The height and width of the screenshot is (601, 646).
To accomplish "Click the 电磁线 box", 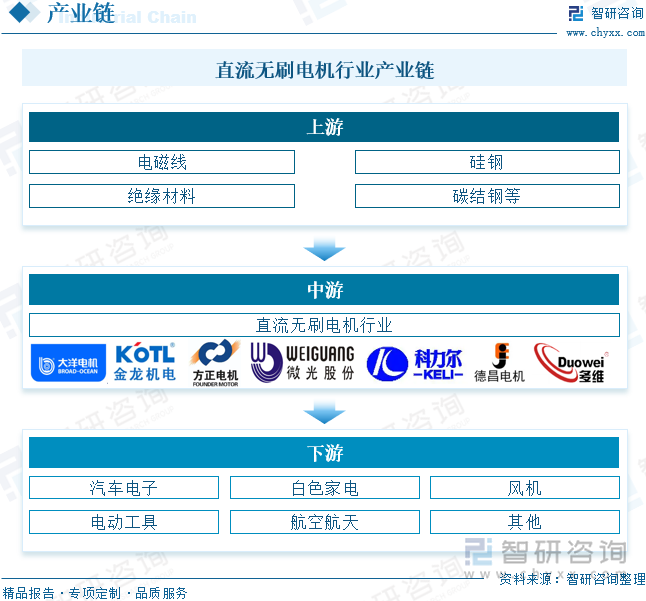I will [x=162, y=162].
